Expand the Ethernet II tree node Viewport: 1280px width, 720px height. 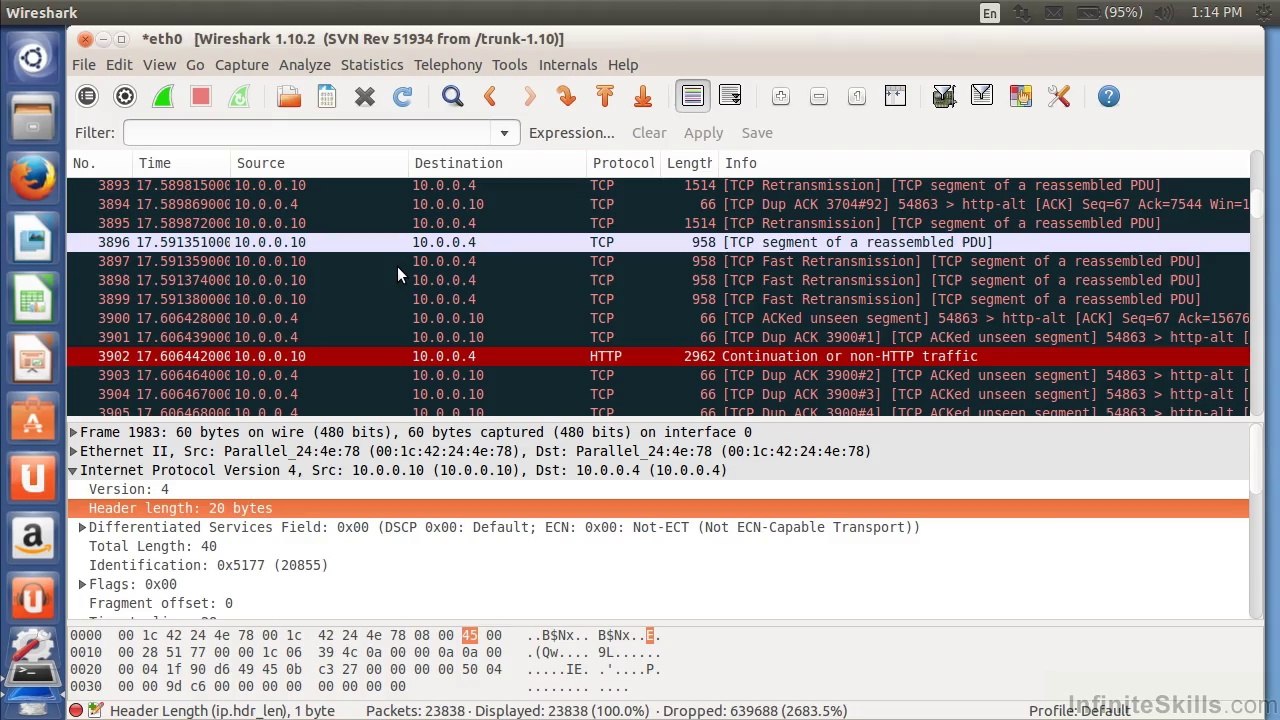73,451
